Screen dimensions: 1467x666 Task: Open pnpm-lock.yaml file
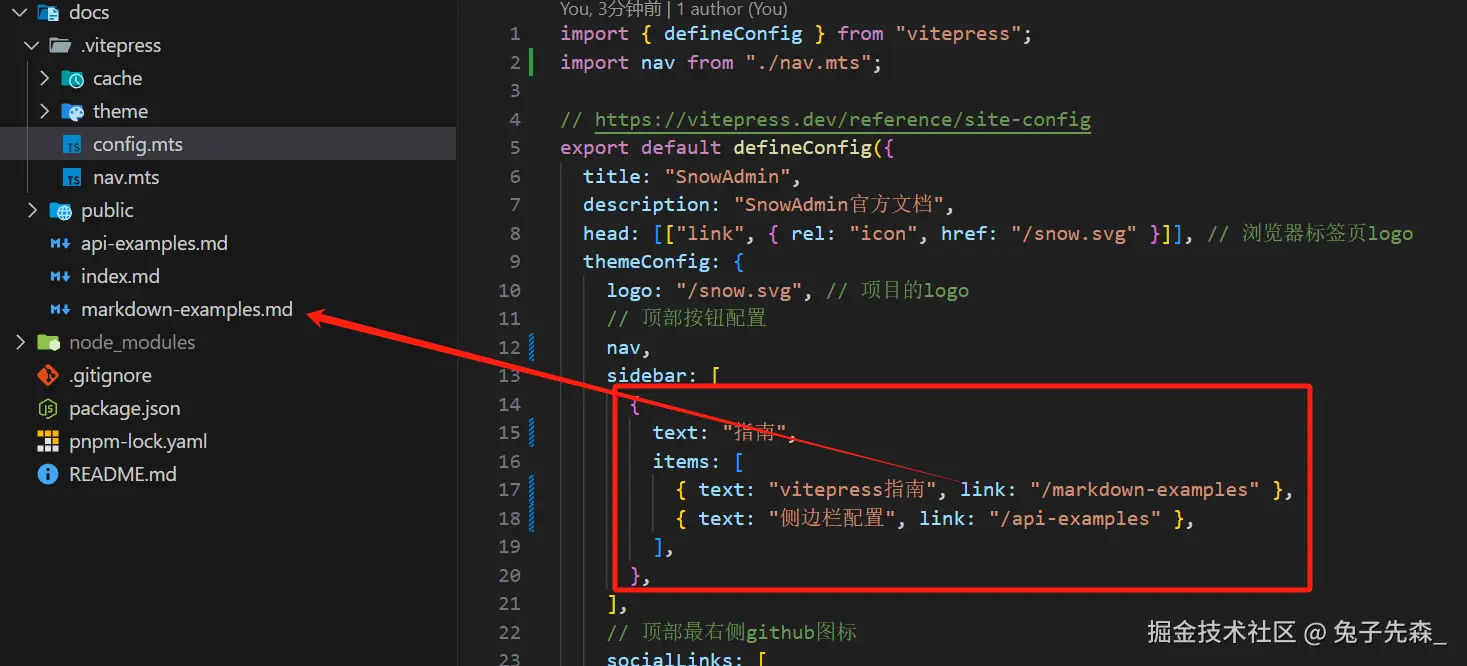pos(138,441)
